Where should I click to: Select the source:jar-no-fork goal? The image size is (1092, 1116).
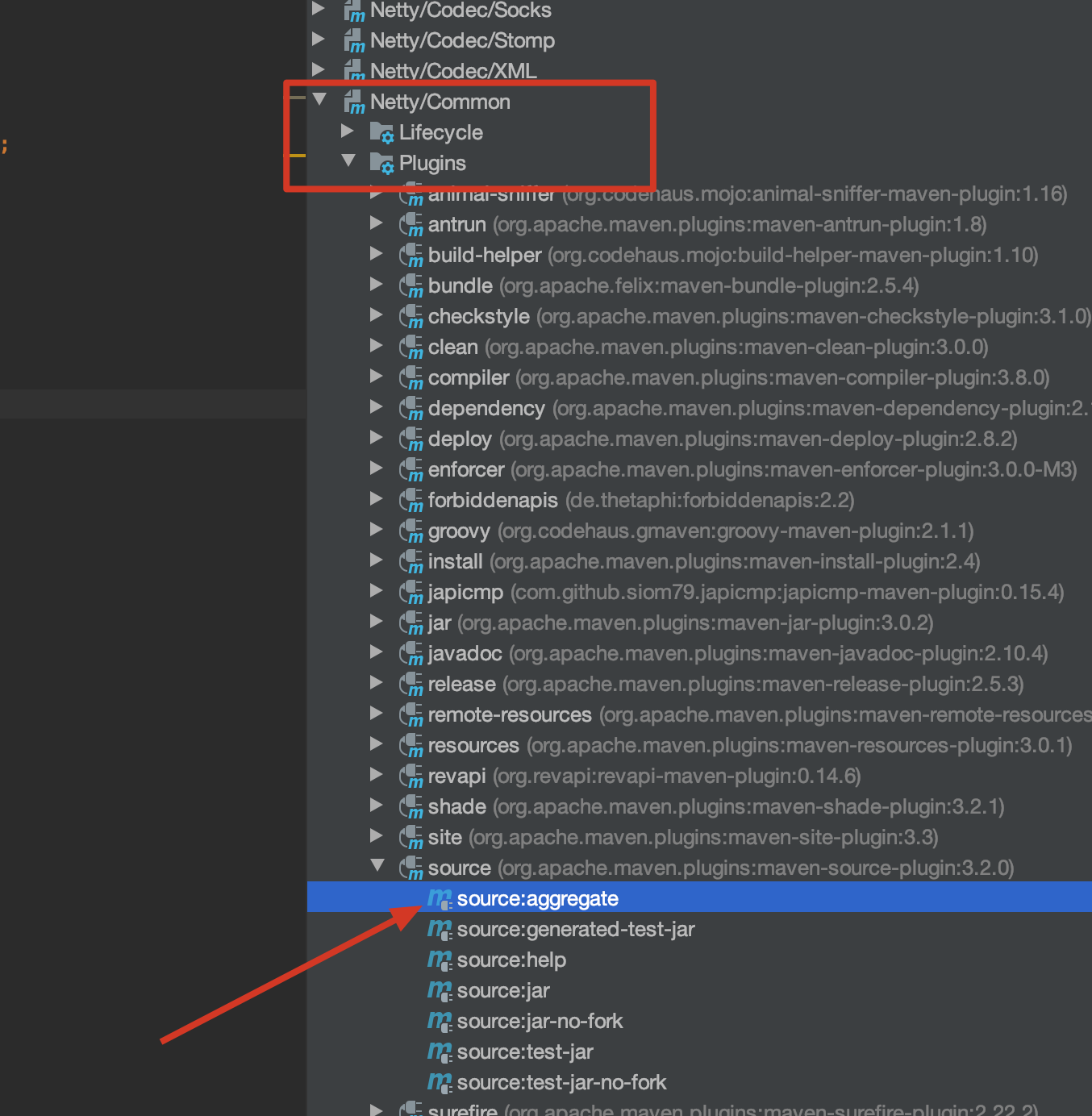tap(540, 1021)
